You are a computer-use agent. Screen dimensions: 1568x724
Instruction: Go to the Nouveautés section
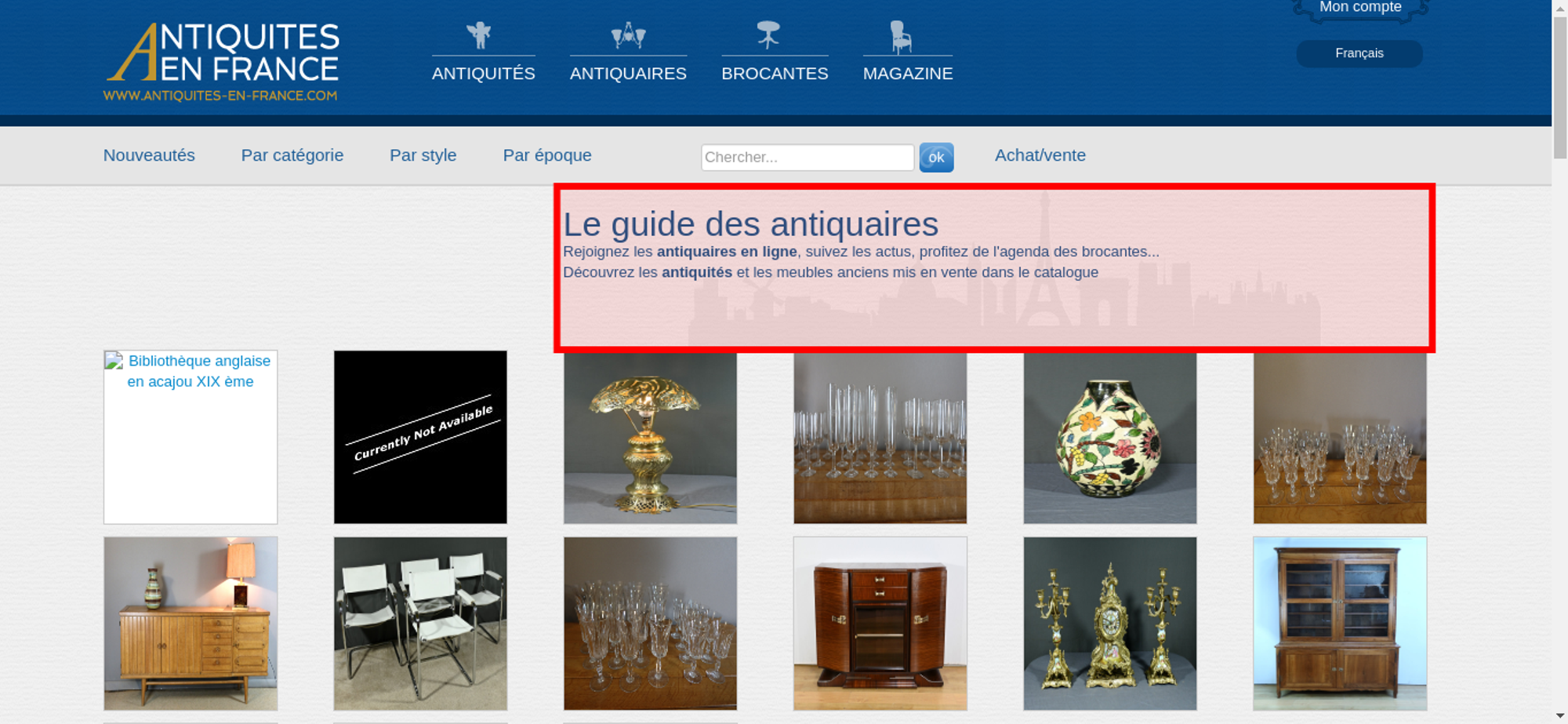pos(149,155)
